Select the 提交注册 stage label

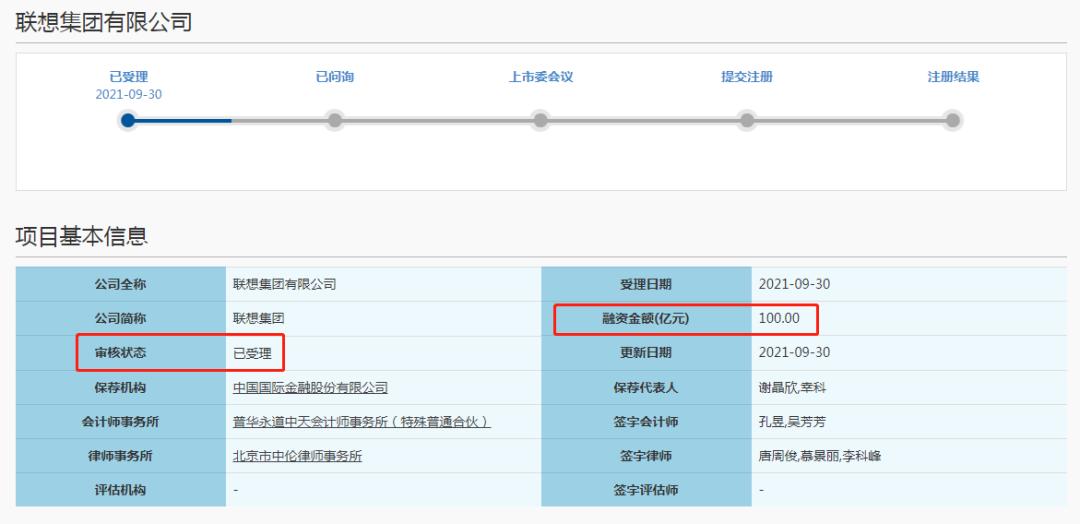click(x=747, y=77)
